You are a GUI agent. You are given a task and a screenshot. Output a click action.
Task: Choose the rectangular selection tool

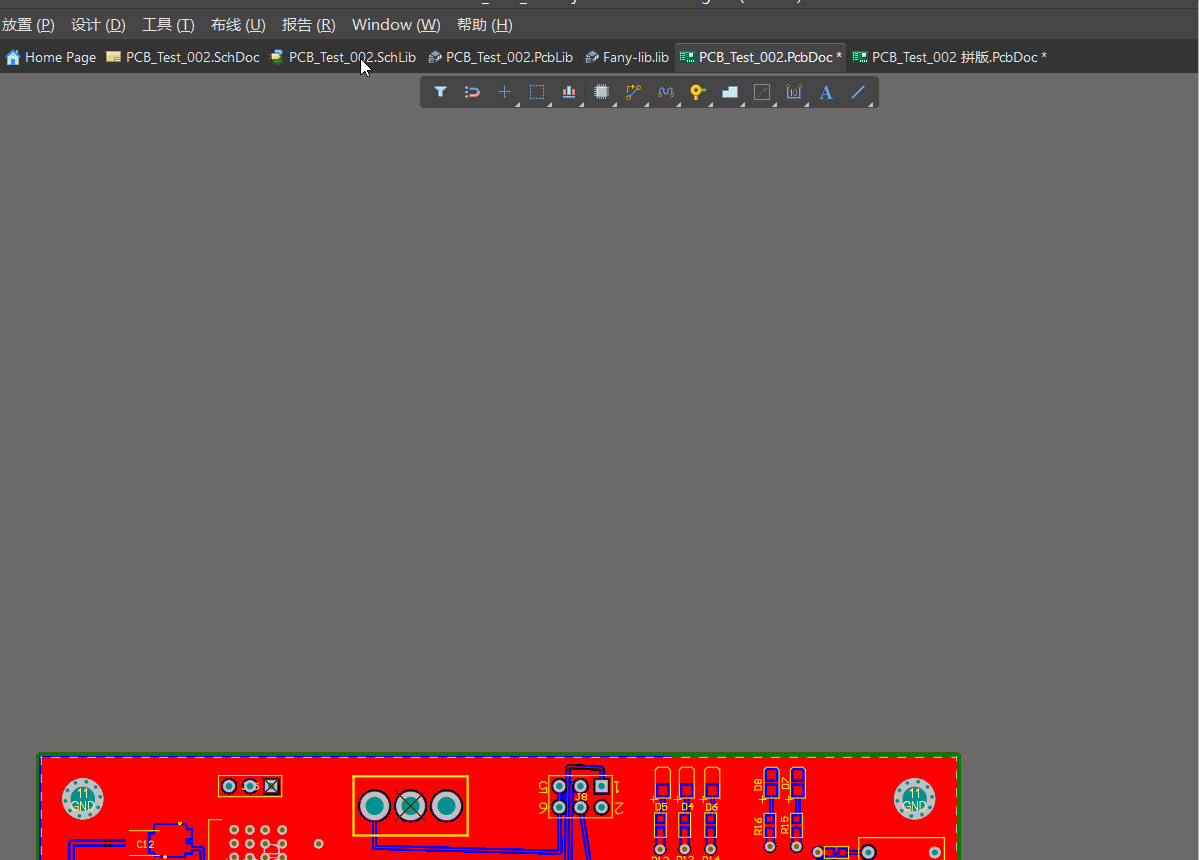(537, 92)
